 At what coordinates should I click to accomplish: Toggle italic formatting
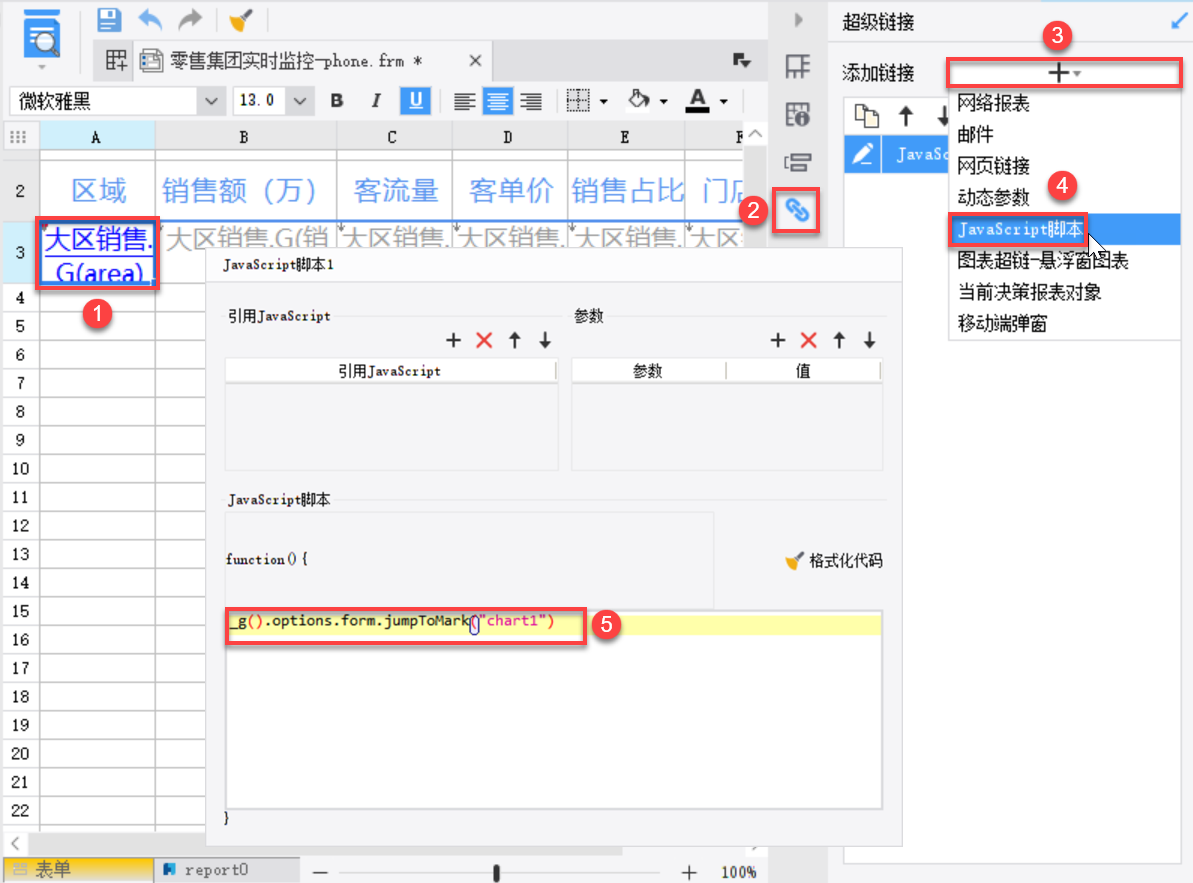coord(376,100)
